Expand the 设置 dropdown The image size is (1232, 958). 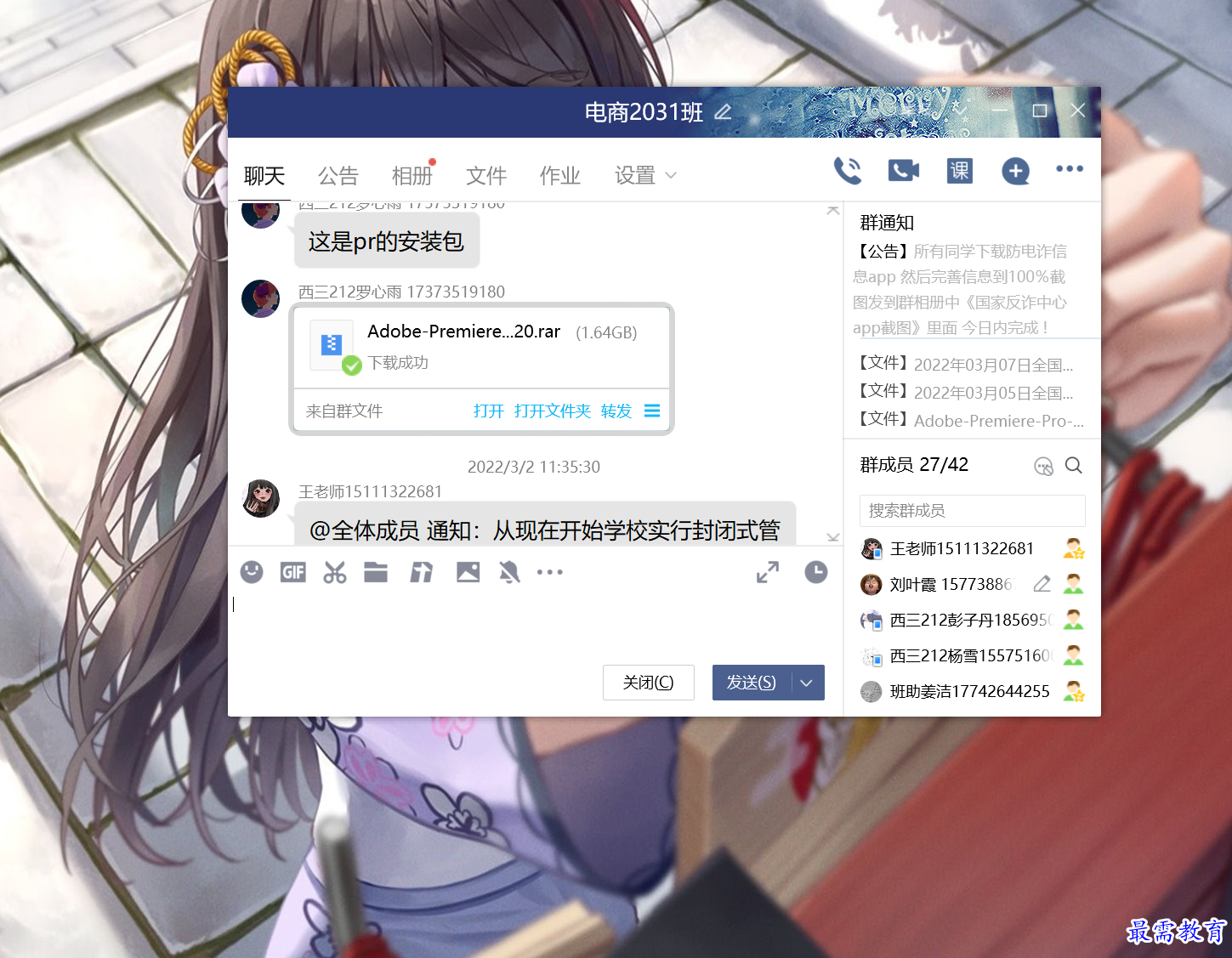coord(646,175)
